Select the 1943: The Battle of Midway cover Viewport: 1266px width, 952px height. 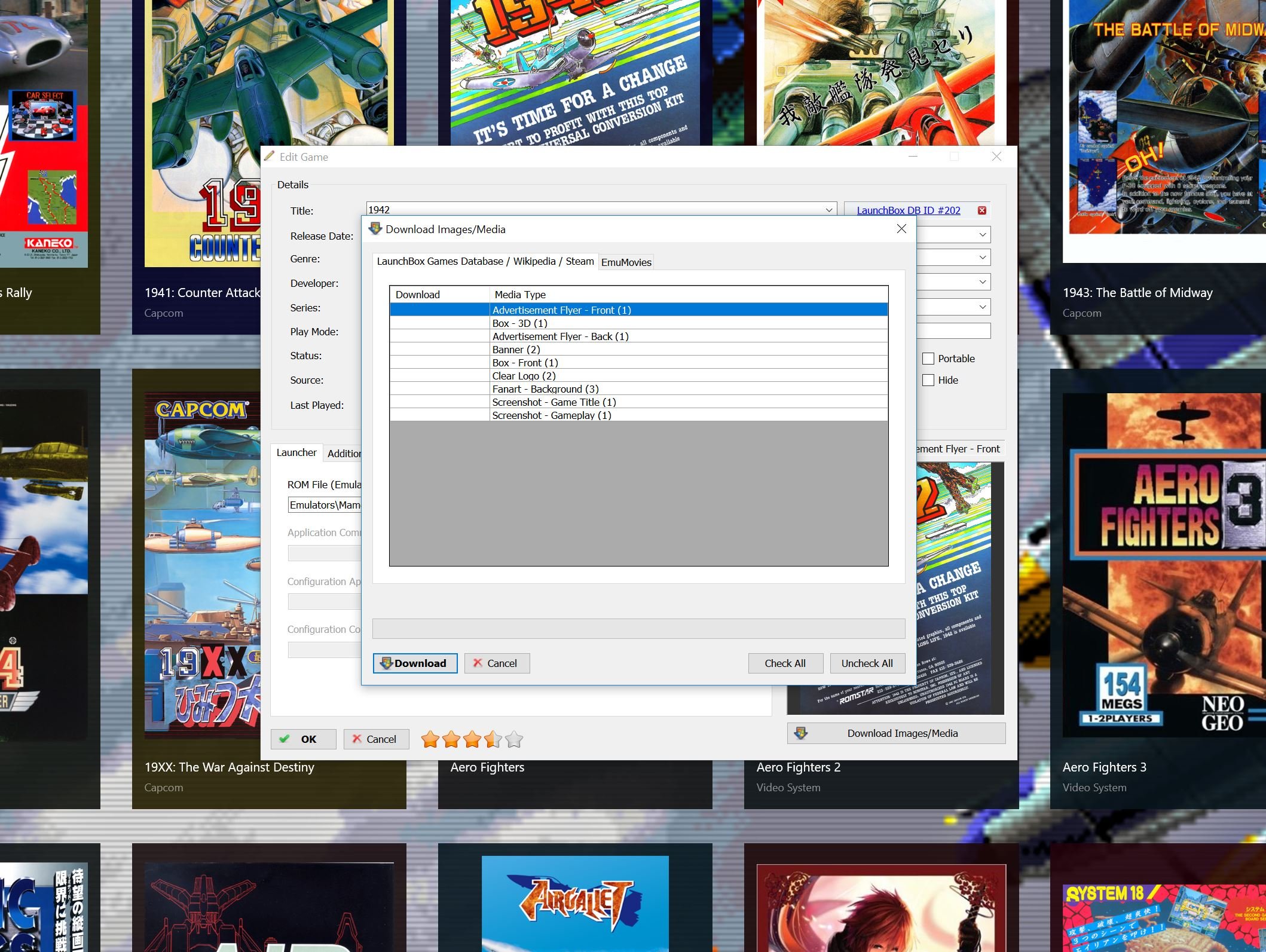tap(1164, 131)
